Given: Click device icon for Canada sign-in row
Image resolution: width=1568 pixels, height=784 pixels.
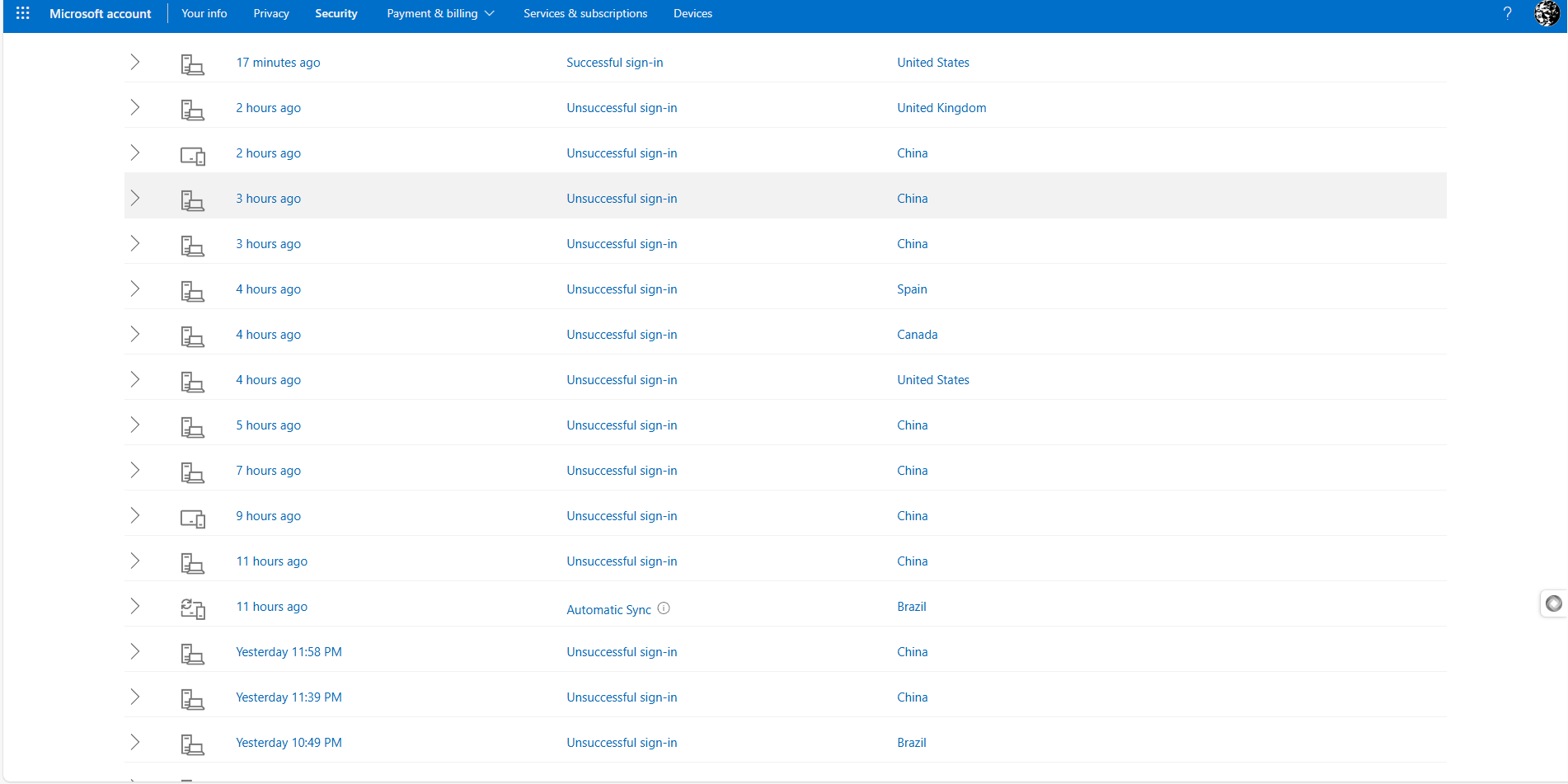Looking at the screenshot, I should click(x=192, y=336).
